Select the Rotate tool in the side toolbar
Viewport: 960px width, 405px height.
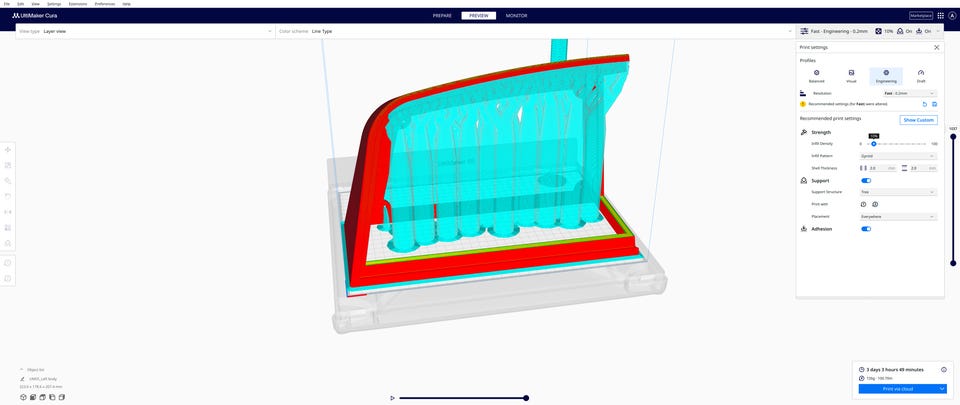[x=8, y=196]
